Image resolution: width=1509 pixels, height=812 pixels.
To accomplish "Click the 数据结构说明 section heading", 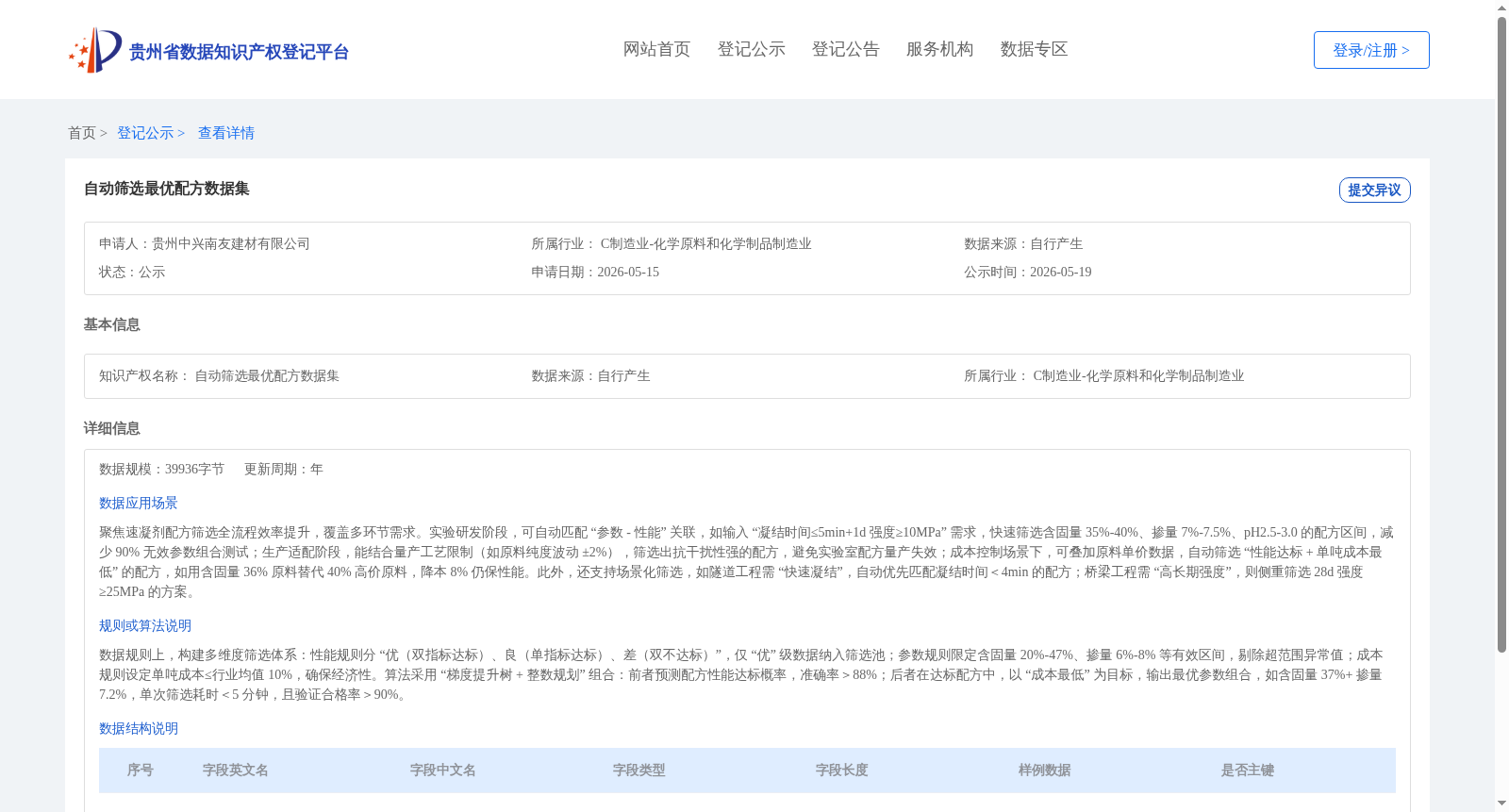I will pos(139,728).
